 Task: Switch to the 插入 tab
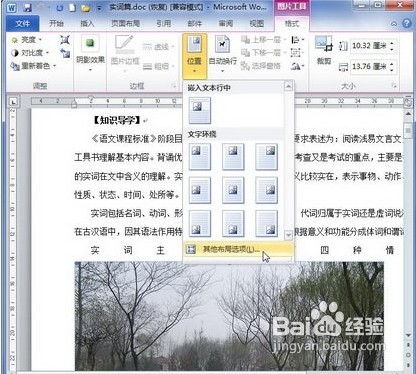tap(87, 24)
